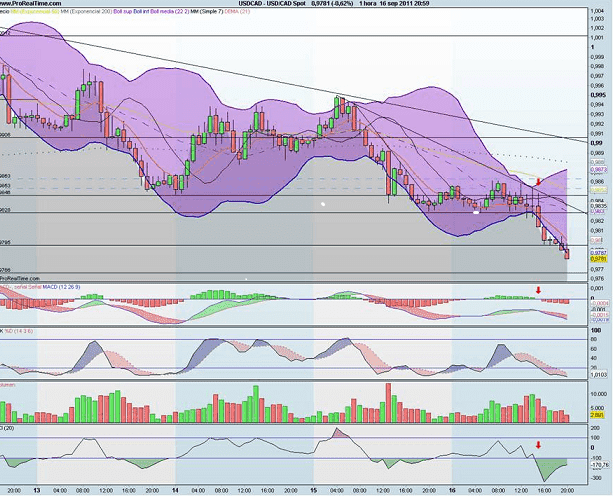Click the stochastic %D (14 3 6) panel label
Viewport: 613px width, 496px height.
[x=19, y=331]
